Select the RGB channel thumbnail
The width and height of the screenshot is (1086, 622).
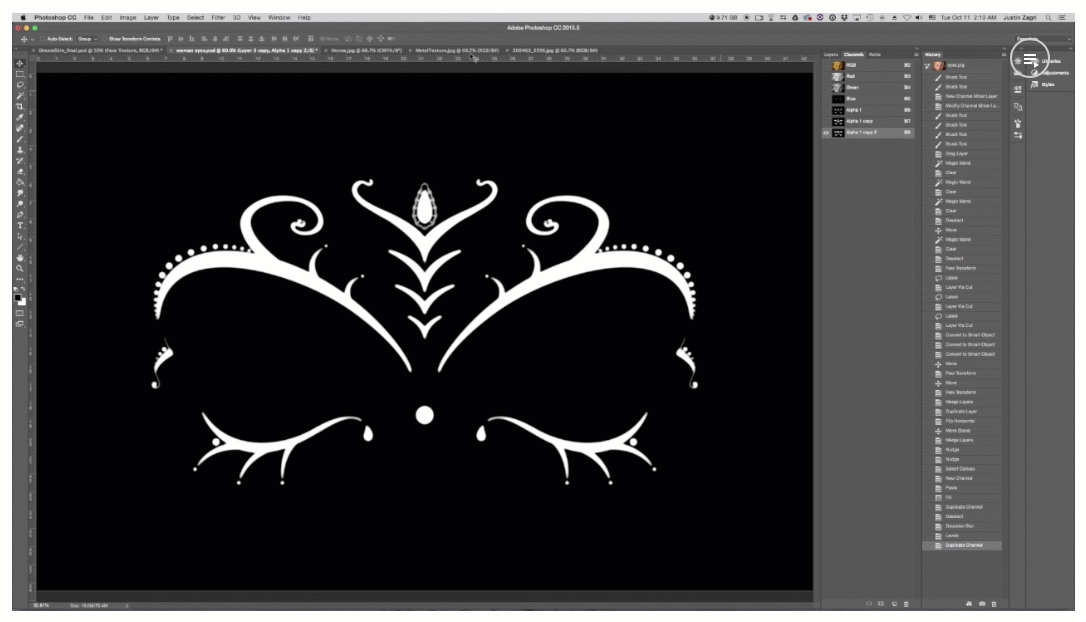(838, 65)
